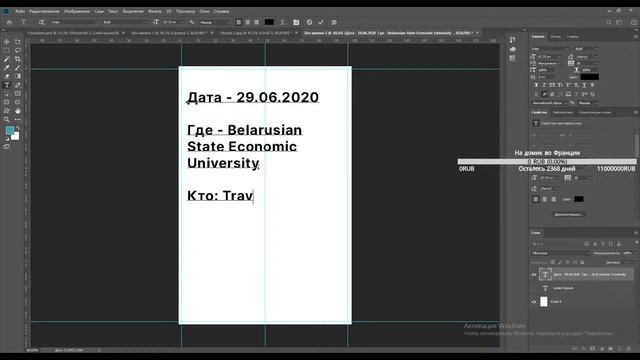Open the Окно menu
The height and width of the screenshot is (360, 640).
(204, 11)
